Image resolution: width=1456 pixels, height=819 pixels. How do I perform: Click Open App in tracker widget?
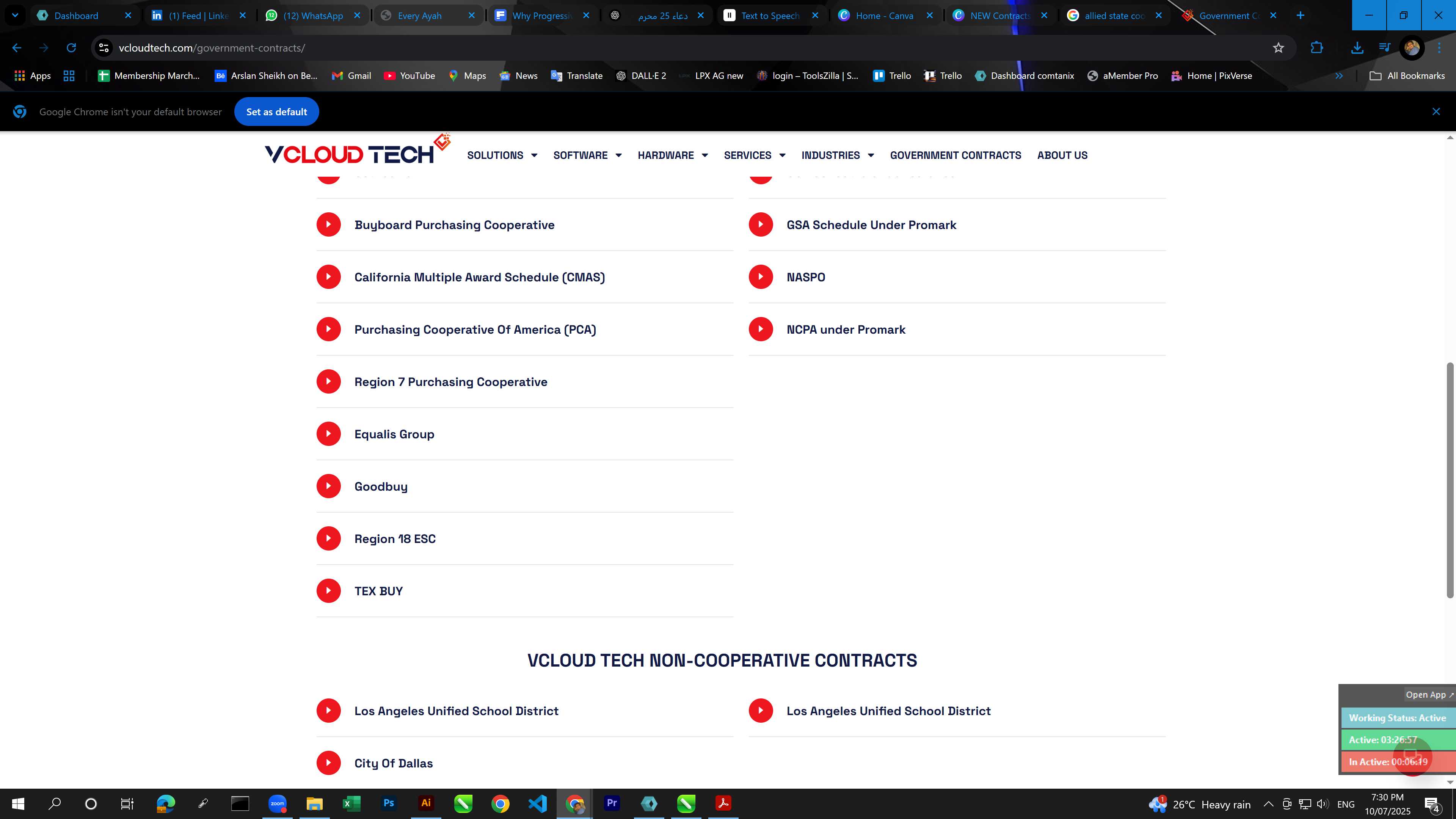click(1429, 695)
